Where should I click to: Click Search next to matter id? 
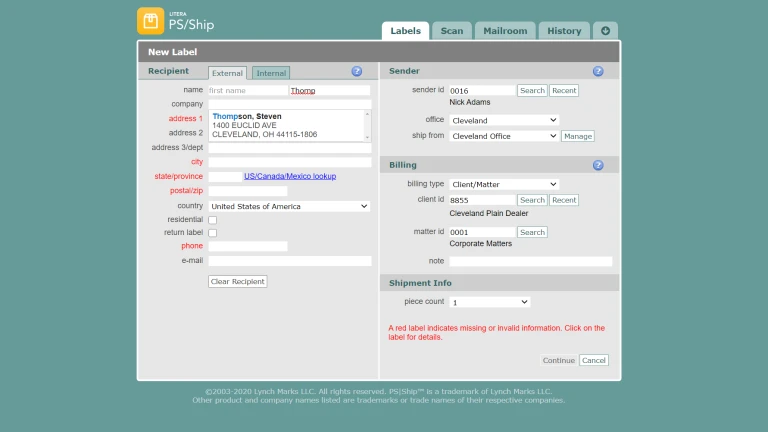pyautogui.click(x=532, y=232)
